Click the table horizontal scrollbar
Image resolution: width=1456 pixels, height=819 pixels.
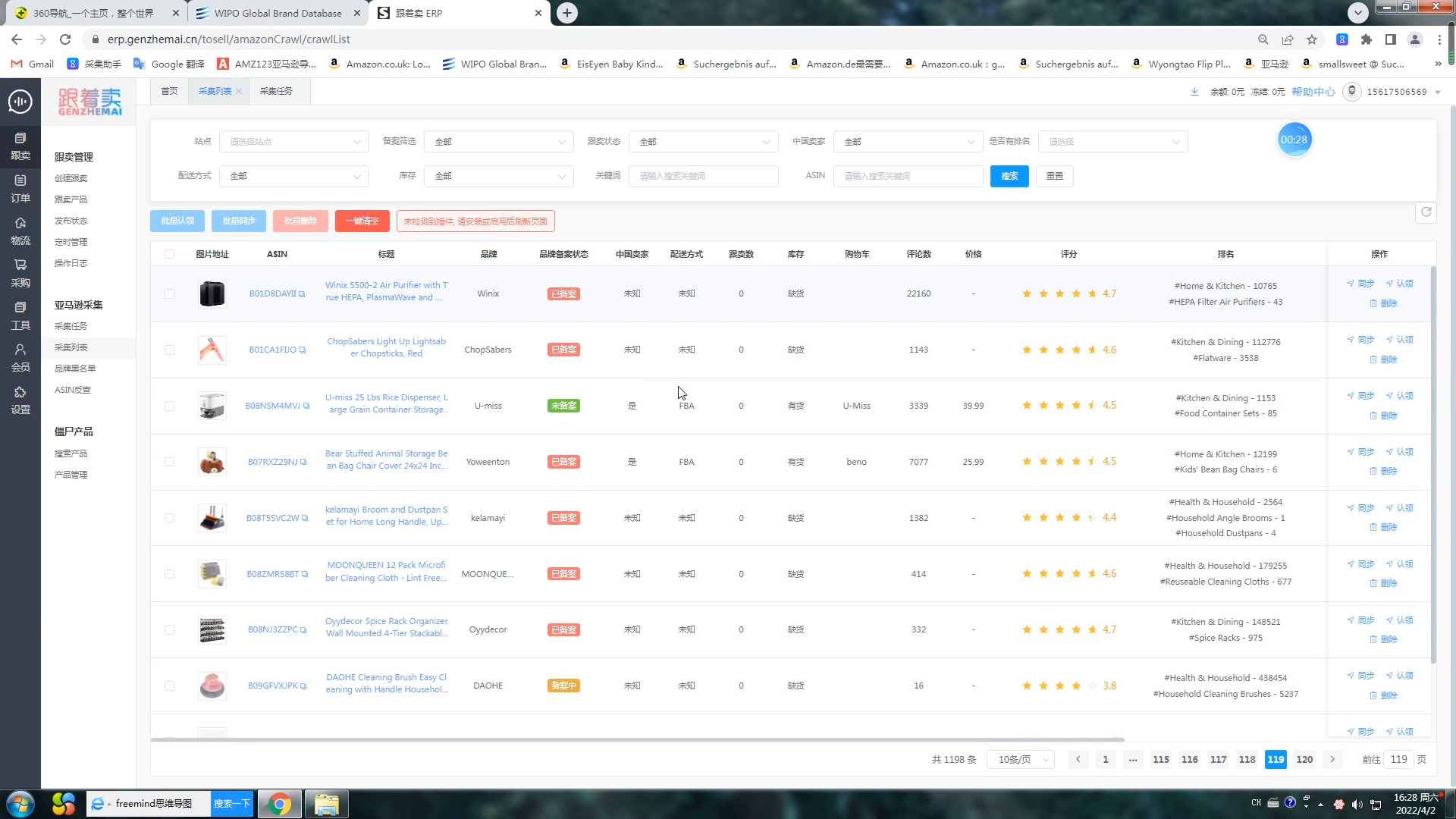637,739
